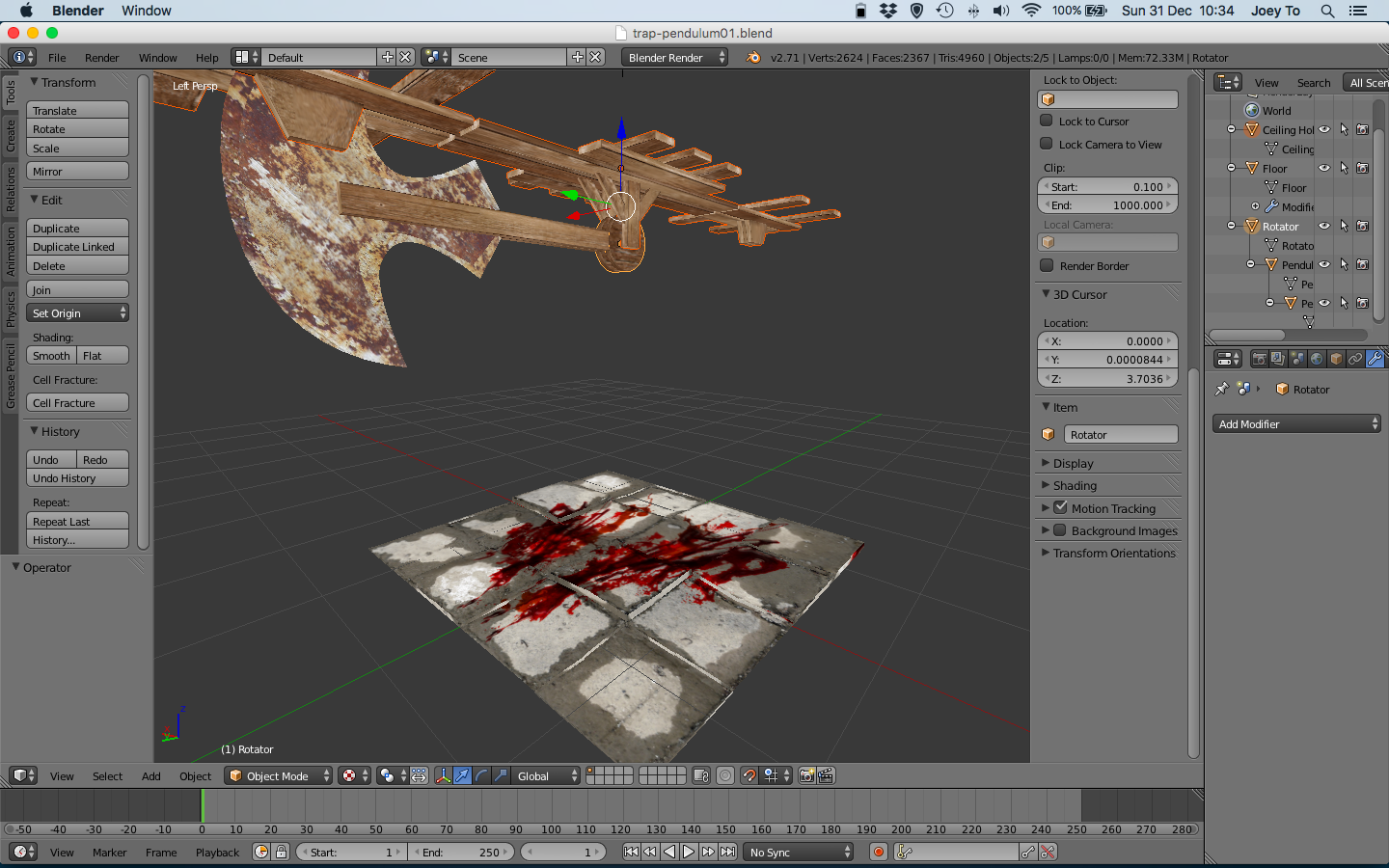This screenshot has height=868, width=1389.
Task: Enable Lock Camera to View checkbox
Action: tap(1047, 144)
